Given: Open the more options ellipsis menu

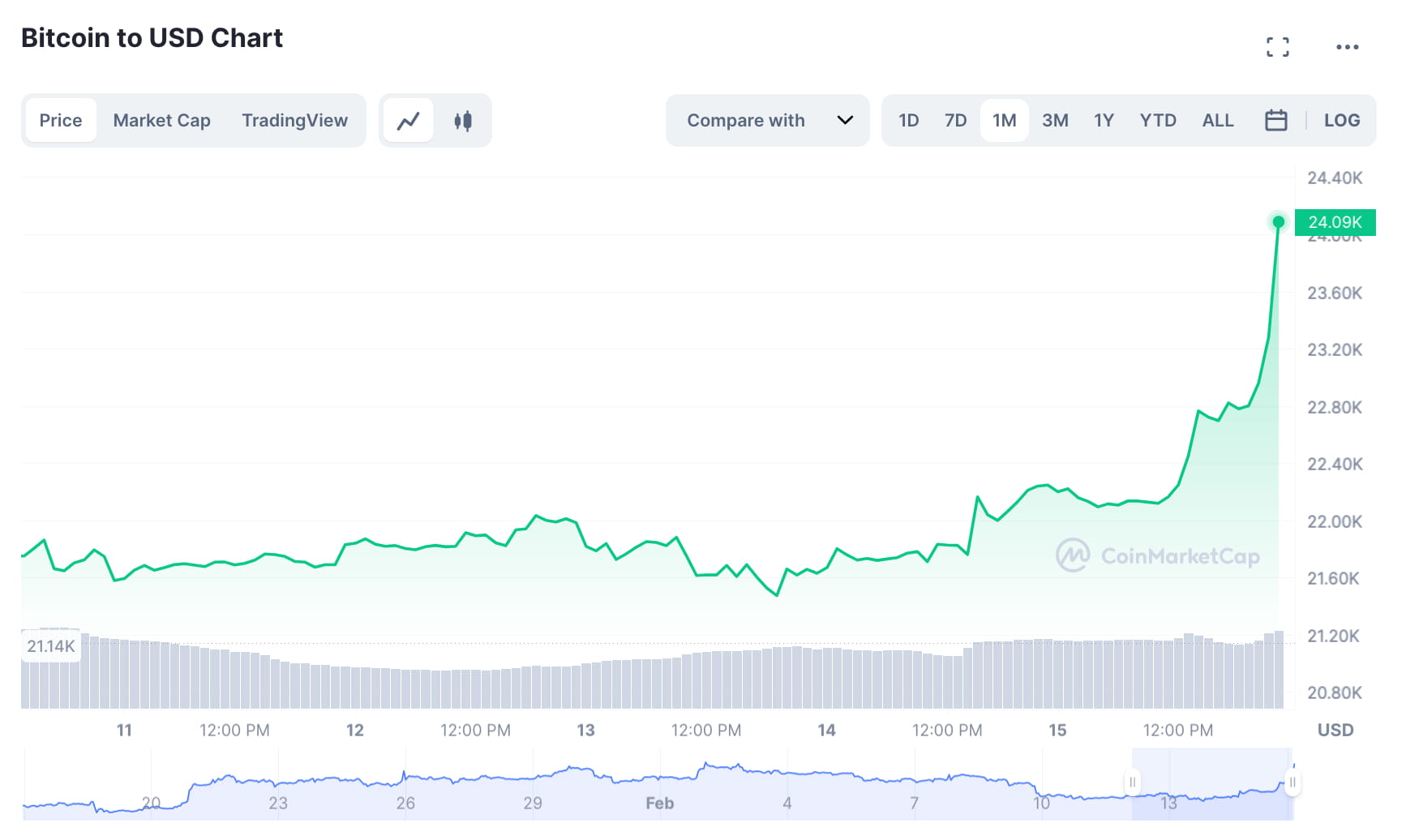Looking at the screenshot, I should click(x=1348, y=46).
